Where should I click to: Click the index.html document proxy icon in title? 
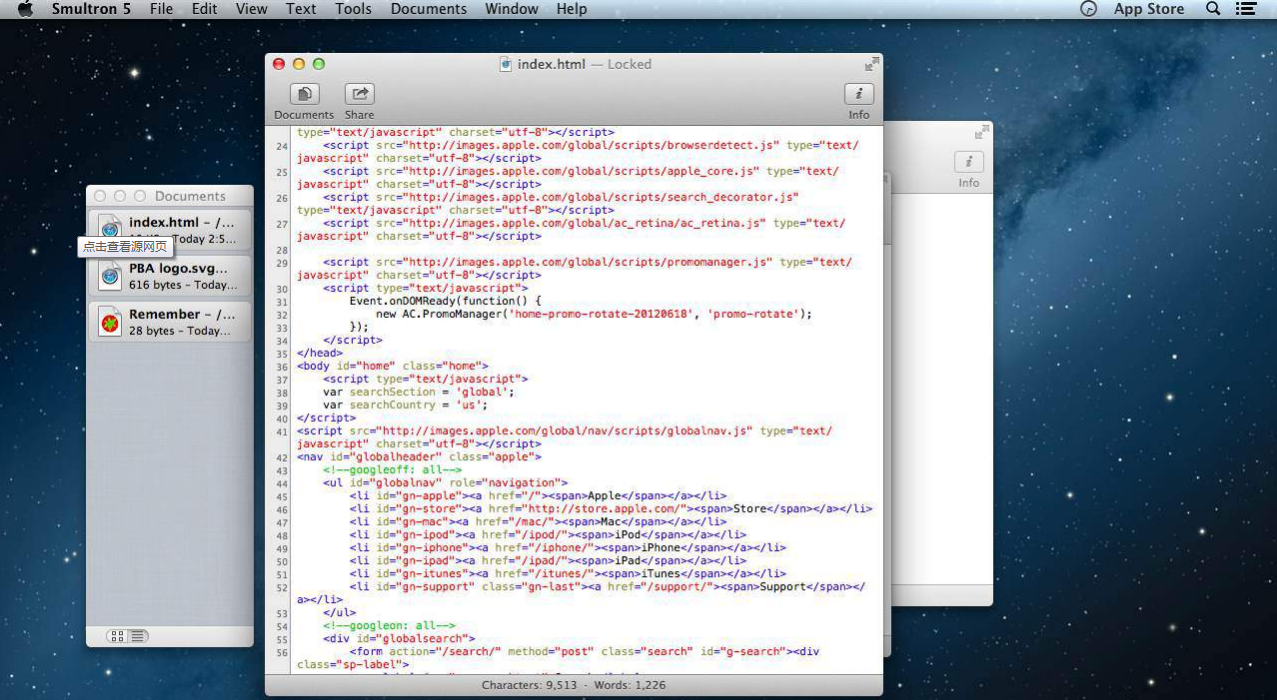(x=506, y=64)
